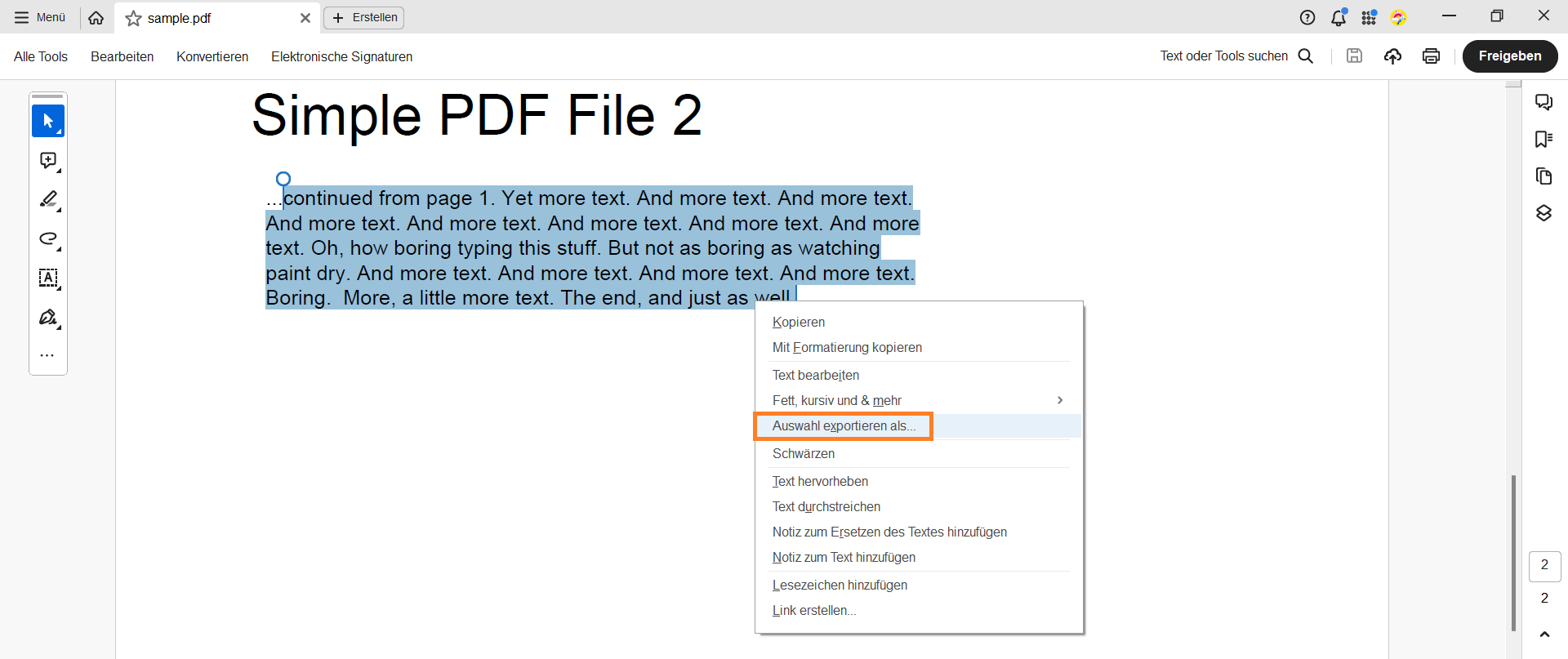Click the current page number field
The image size is (1568, 659).
coord(1543,565)
